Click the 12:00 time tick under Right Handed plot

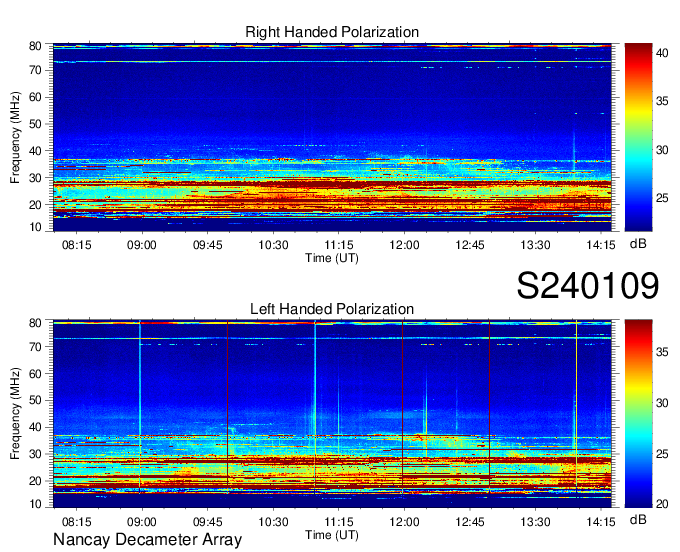[x=404, y=245]
